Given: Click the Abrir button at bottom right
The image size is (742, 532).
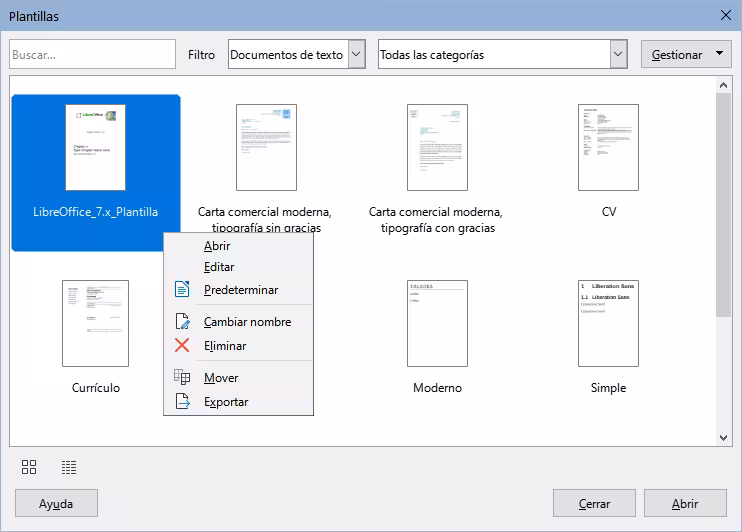Looking at the screenshot, I should point(685,503).
